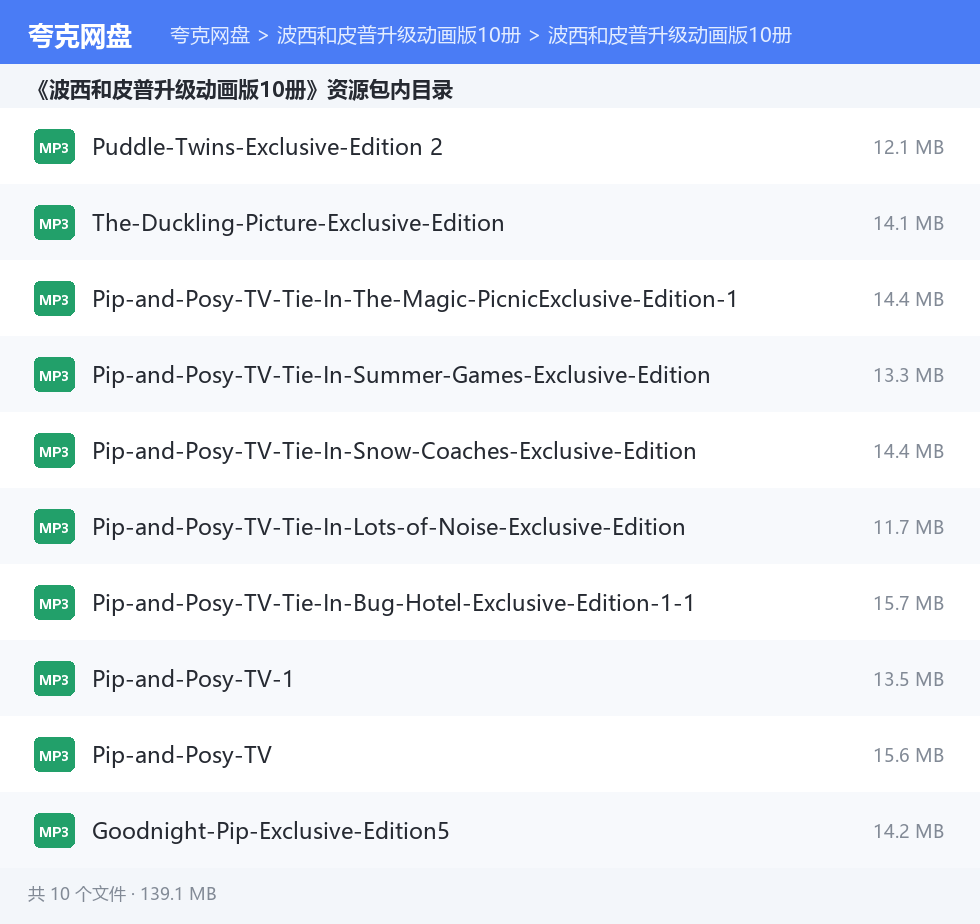Click the 15.6 MB size value

(908, 755)
